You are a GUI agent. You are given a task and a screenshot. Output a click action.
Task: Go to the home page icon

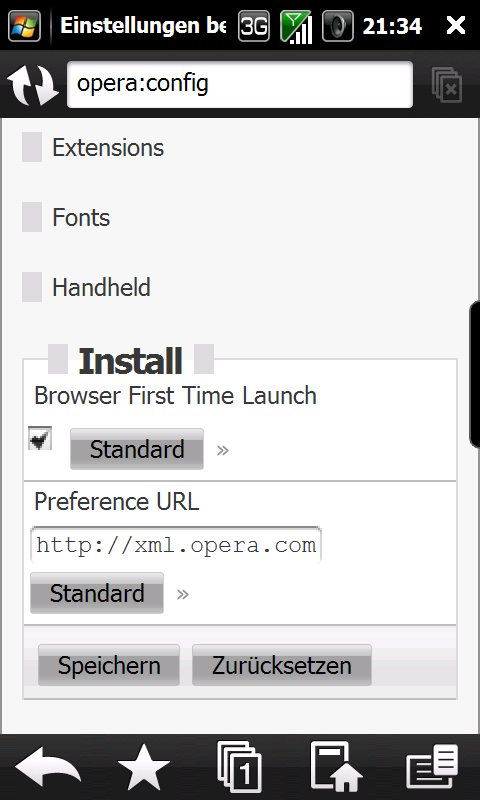click(x=336, y=767)
